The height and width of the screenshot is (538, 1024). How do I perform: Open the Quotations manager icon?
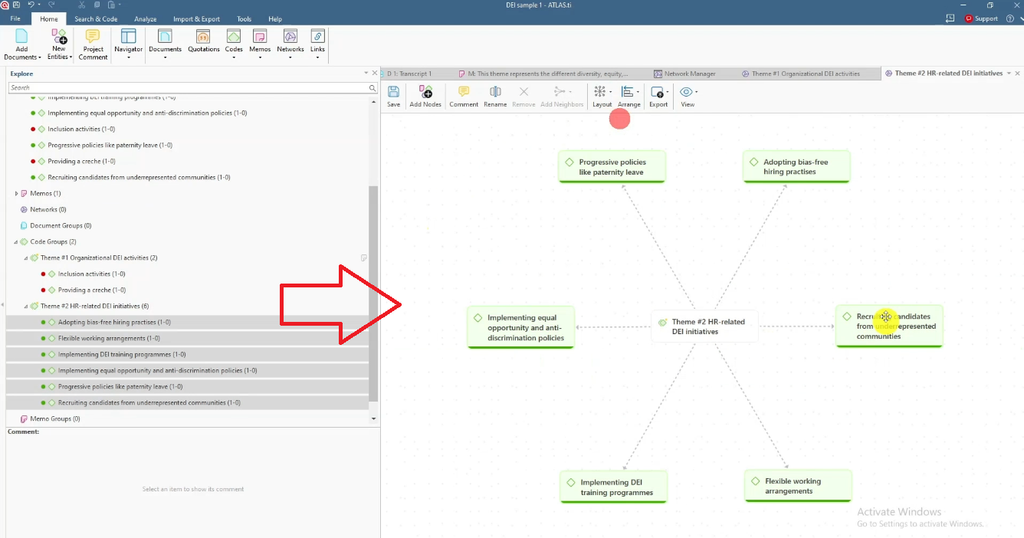[x=203, y=38]
